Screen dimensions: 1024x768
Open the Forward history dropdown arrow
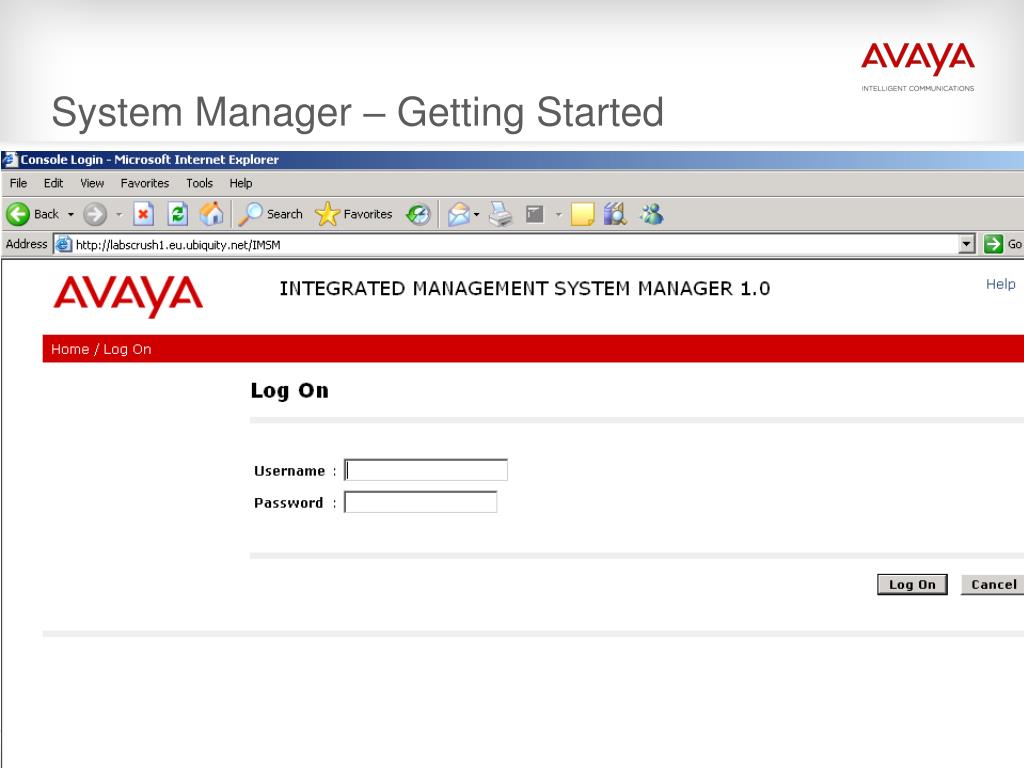pyautogui.click(x=119, y=214)
